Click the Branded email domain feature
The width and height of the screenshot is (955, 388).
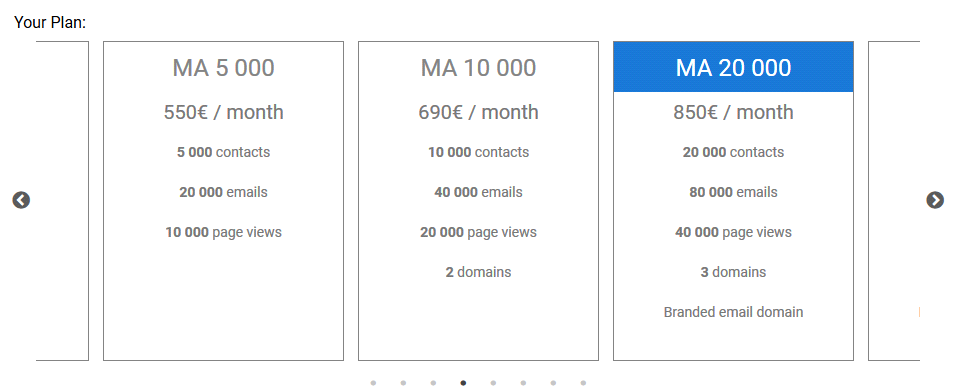(733, 312)
